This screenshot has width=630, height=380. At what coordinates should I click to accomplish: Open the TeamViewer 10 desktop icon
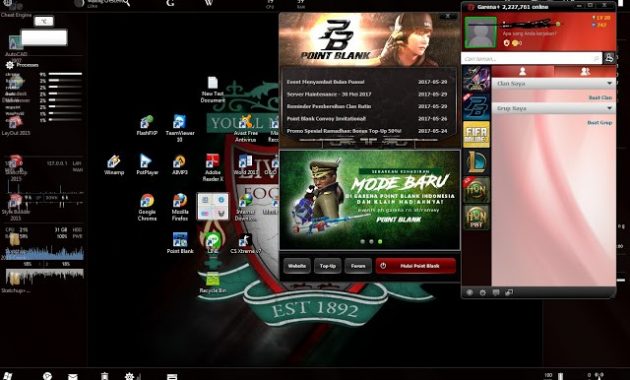180,127
